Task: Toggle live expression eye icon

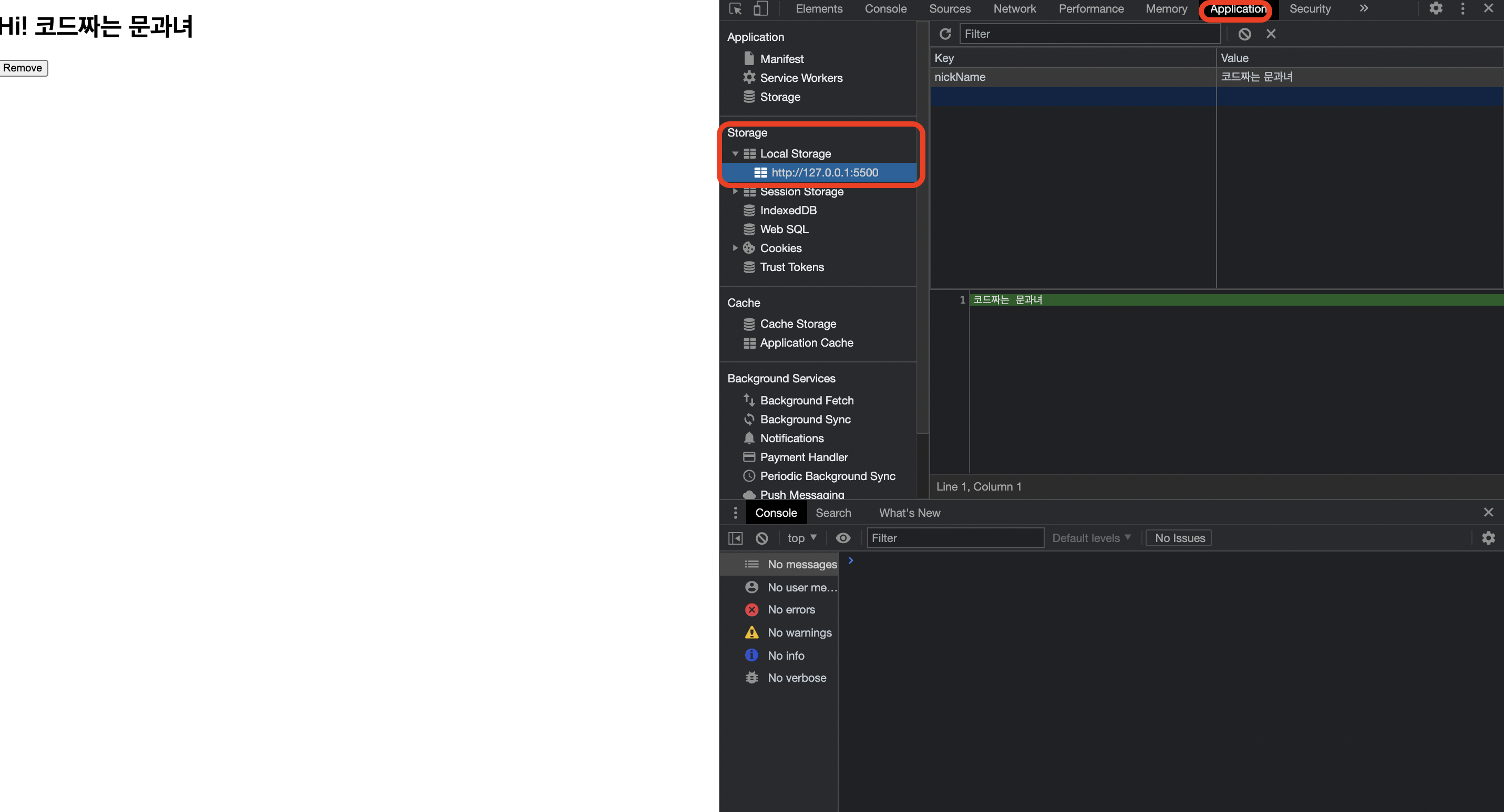Action: coord(842,538)
